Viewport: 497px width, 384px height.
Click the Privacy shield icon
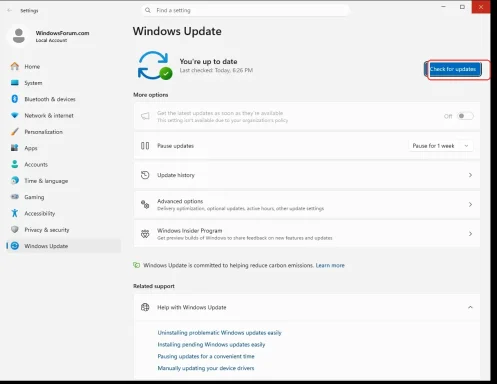[x=15, y=230]
